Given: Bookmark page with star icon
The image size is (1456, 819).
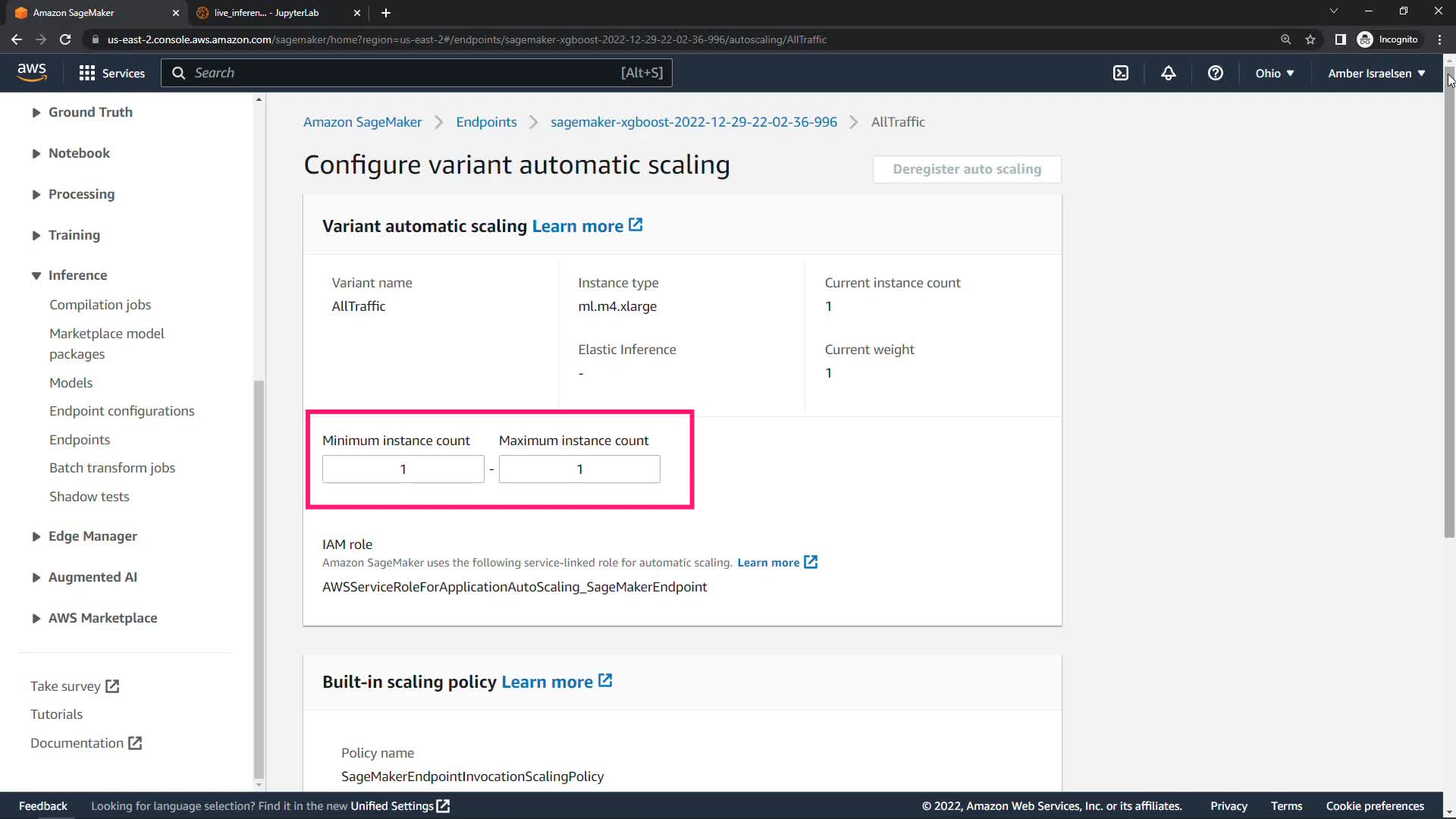Looking at the screenshot, I should 1310,39.
